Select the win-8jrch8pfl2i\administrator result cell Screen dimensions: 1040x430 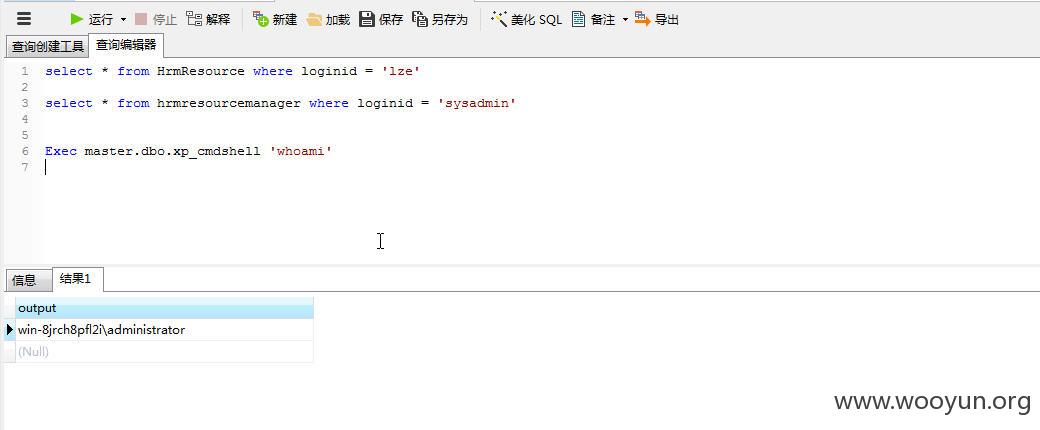(164, 330)
